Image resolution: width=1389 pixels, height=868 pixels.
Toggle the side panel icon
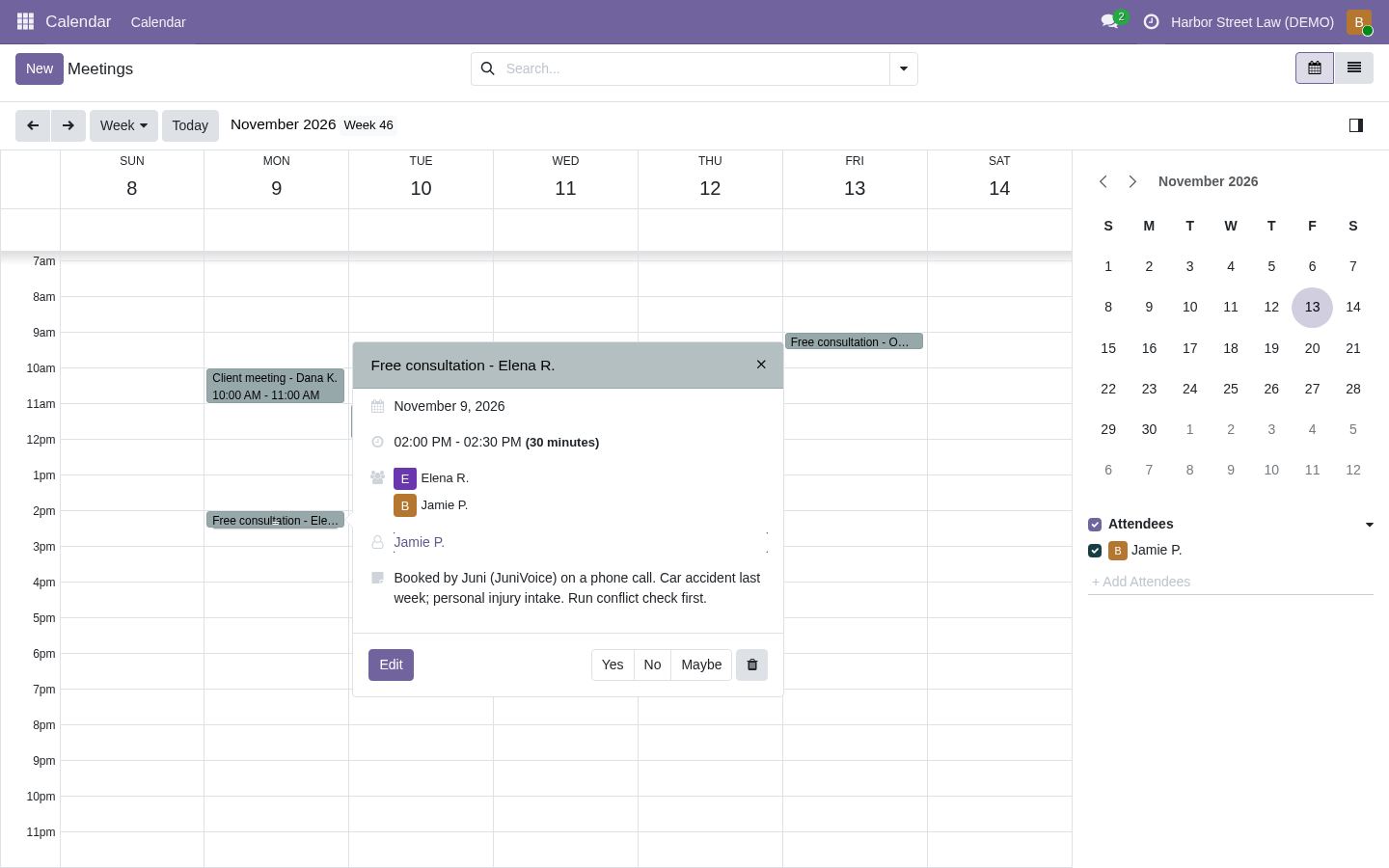click(x=1355, y=125)
